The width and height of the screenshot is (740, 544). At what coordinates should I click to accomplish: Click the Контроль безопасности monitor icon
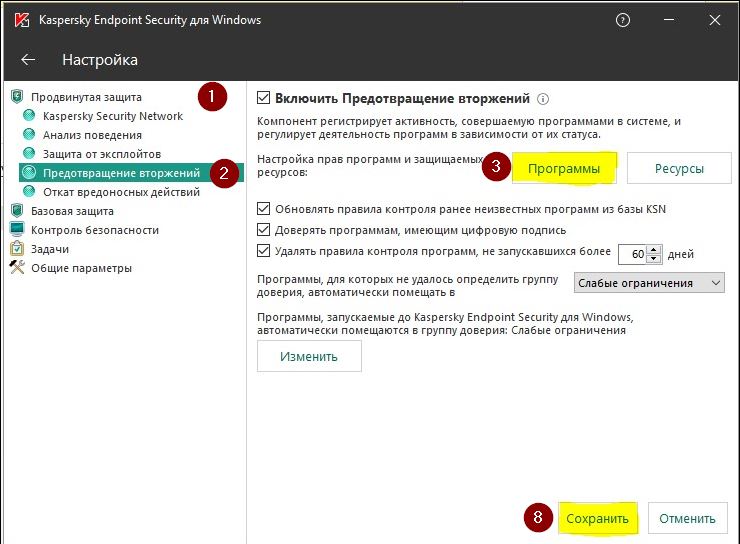pyautogui.click(x=17, y=229)
